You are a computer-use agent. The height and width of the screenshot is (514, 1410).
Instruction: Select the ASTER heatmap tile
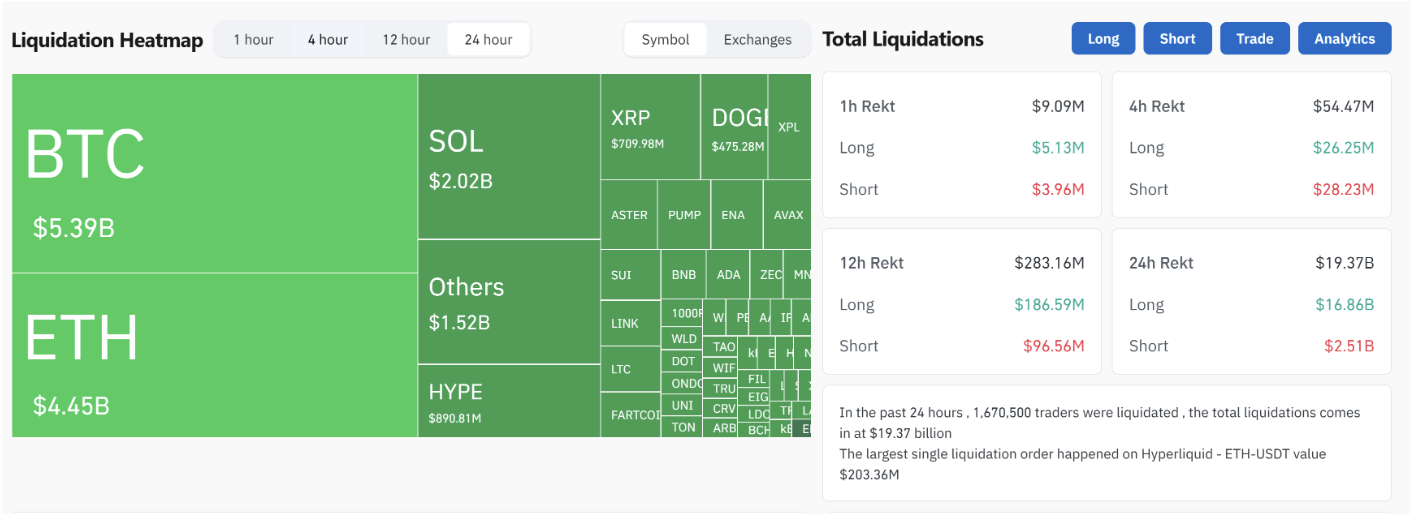(629, 215)
